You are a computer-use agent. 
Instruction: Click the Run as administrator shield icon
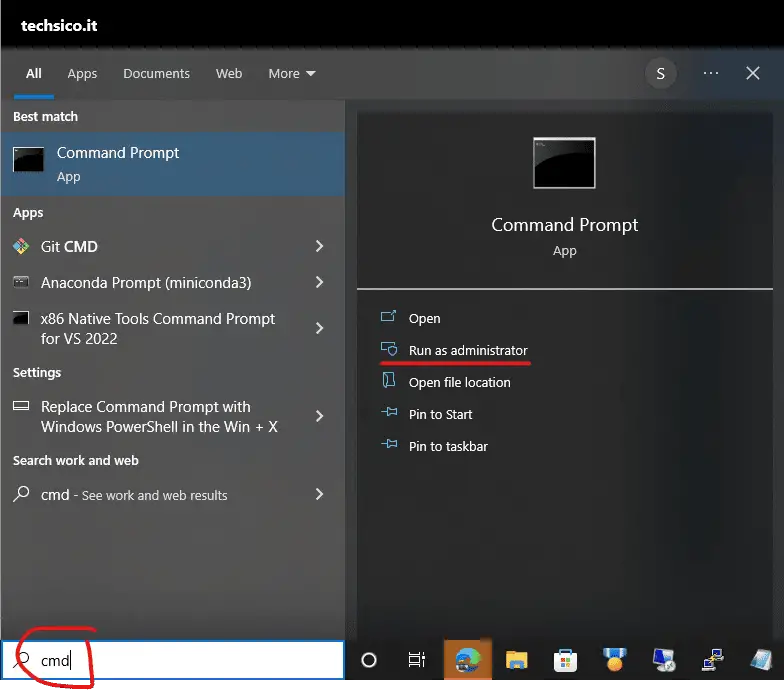[x=389, y=348]
